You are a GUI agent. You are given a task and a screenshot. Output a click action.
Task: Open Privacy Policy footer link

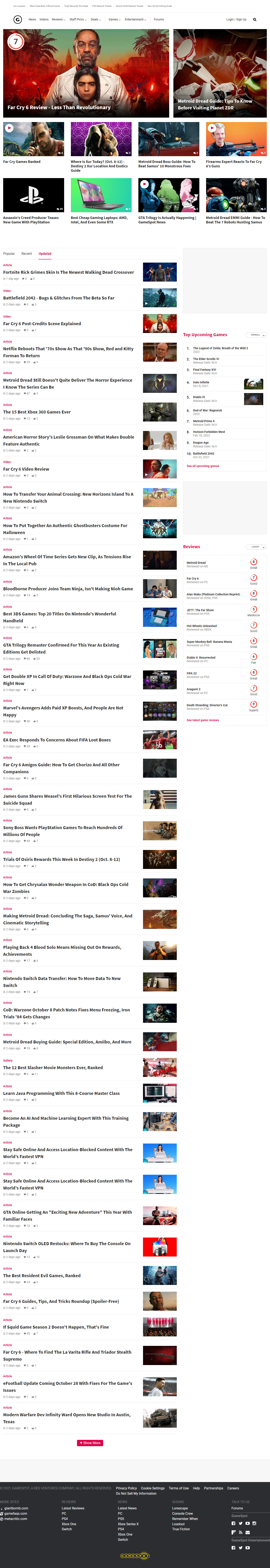pyautogui.click(x=126, y=1488)
